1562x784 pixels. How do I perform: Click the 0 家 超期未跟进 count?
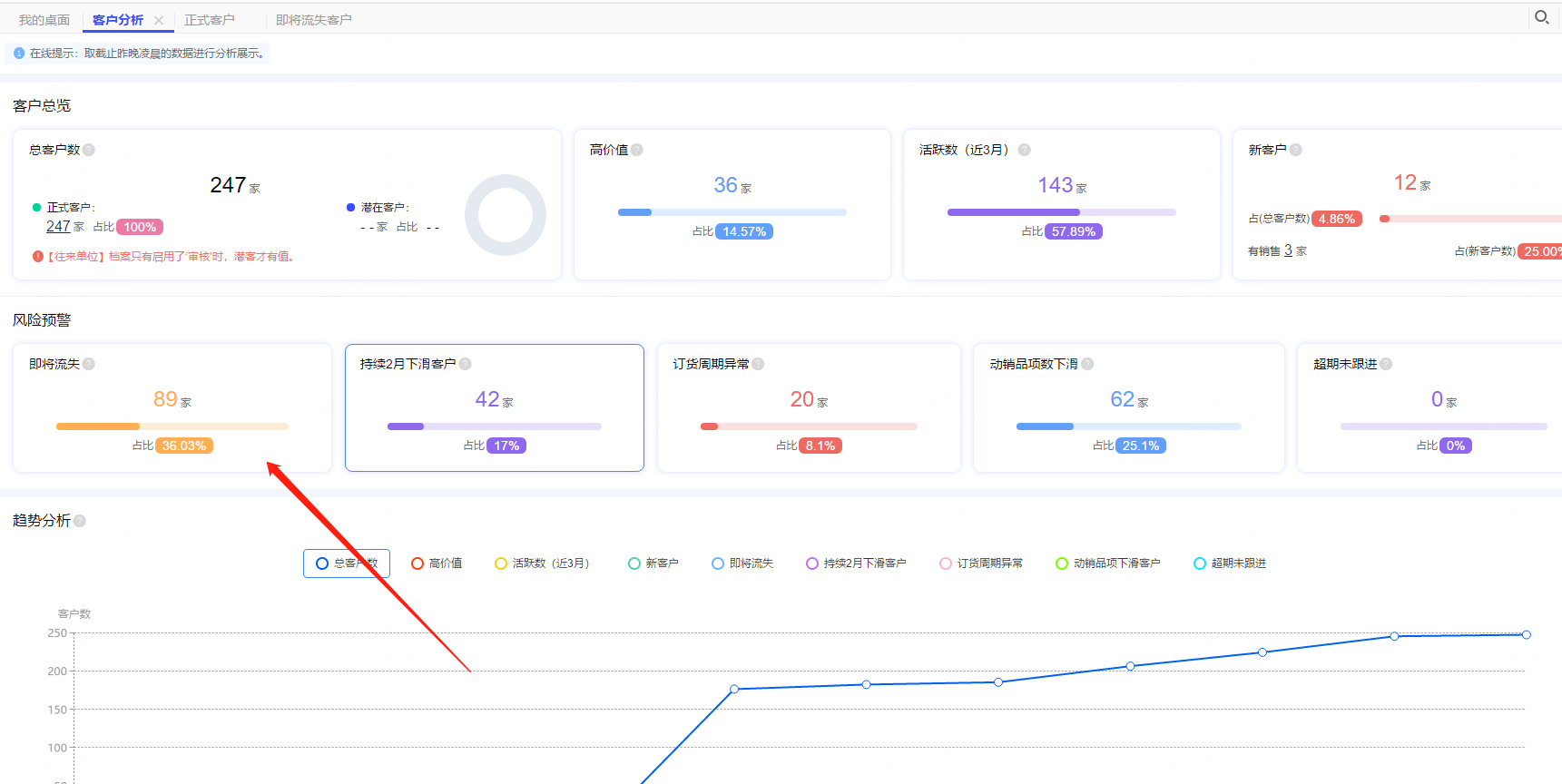coord(1443,399)
